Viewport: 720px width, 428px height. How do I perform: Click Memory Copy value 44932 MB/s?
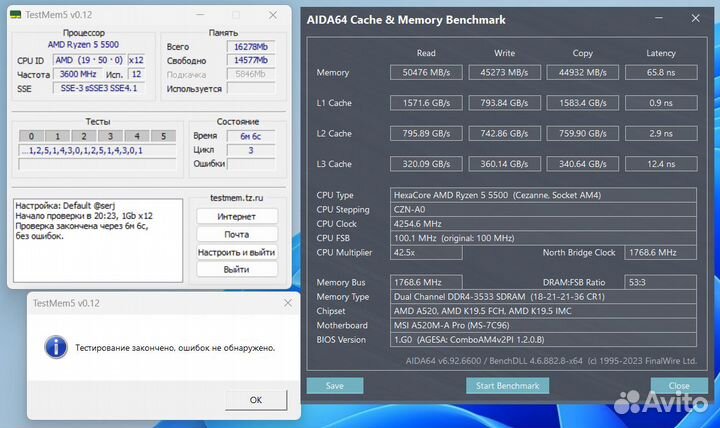pos(583,73)
